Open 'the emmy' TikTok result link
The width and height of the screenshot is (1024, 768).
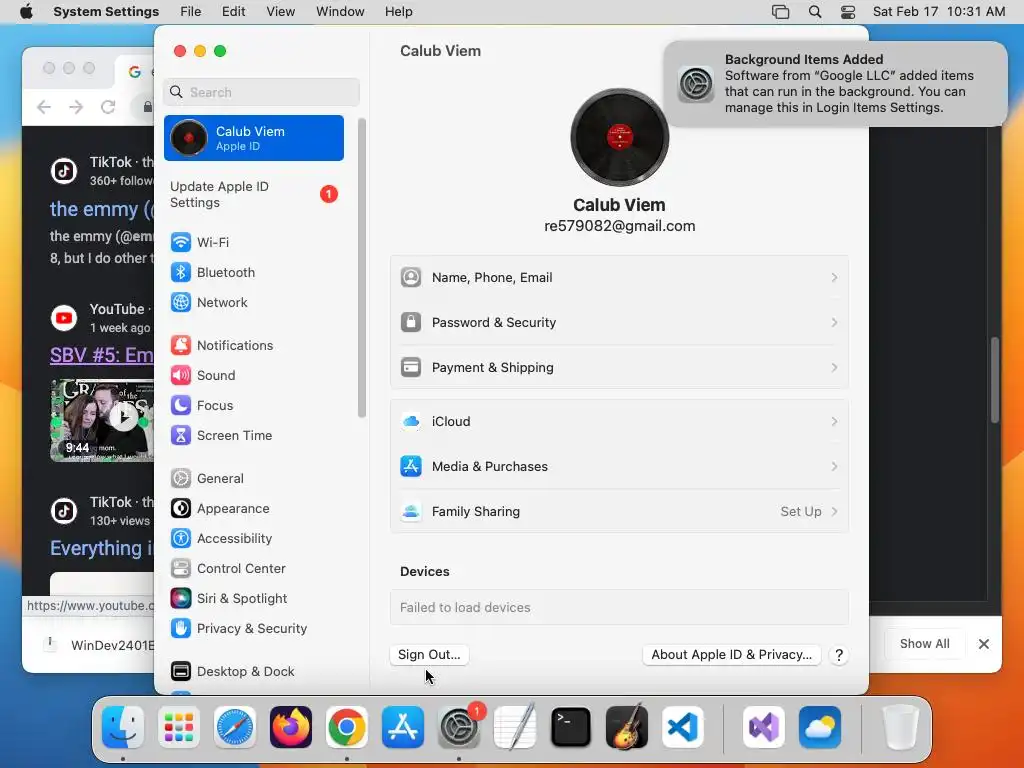click(x=102, y=209)
